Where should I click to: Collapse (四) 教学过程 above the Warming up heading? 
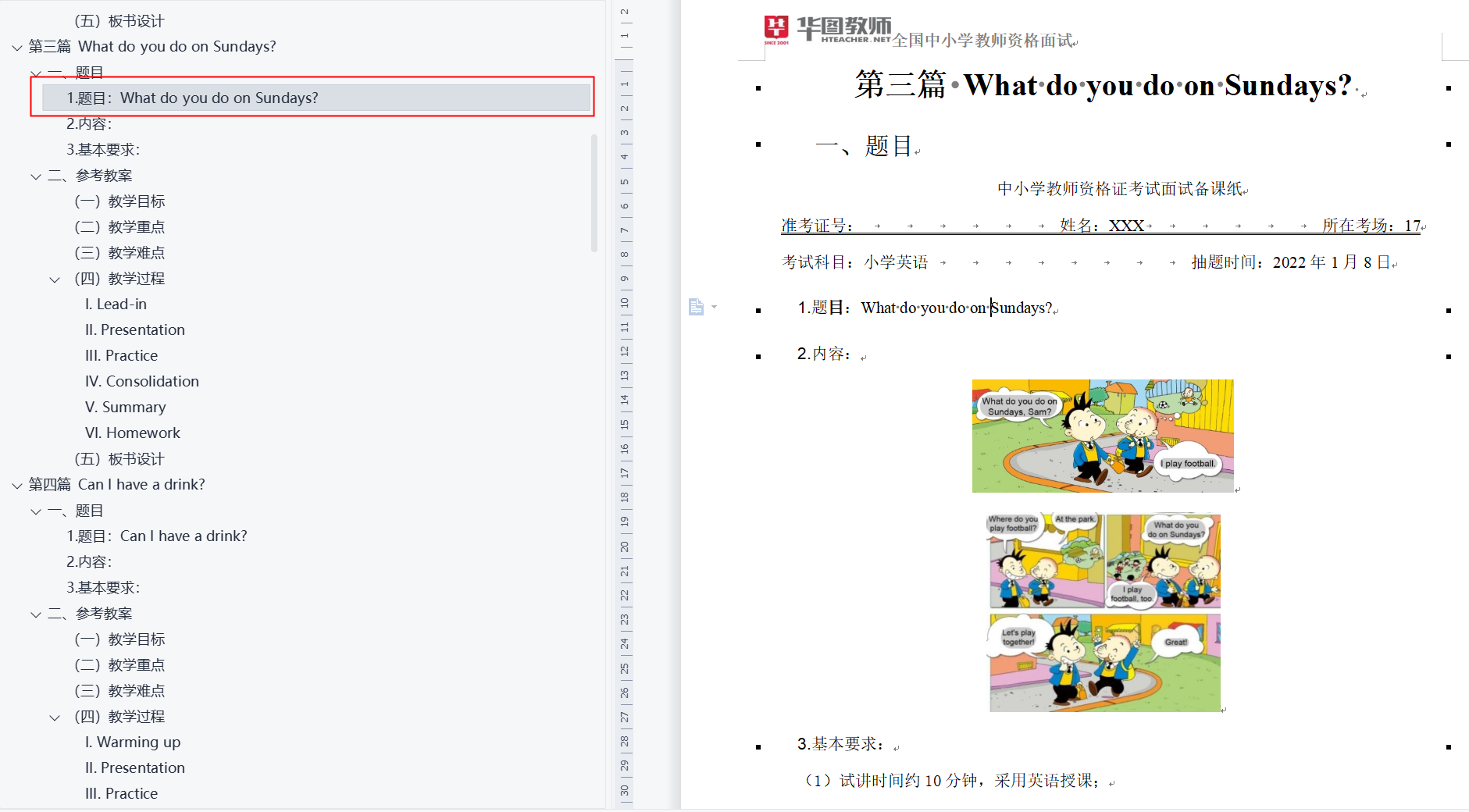tap(55, 718)
